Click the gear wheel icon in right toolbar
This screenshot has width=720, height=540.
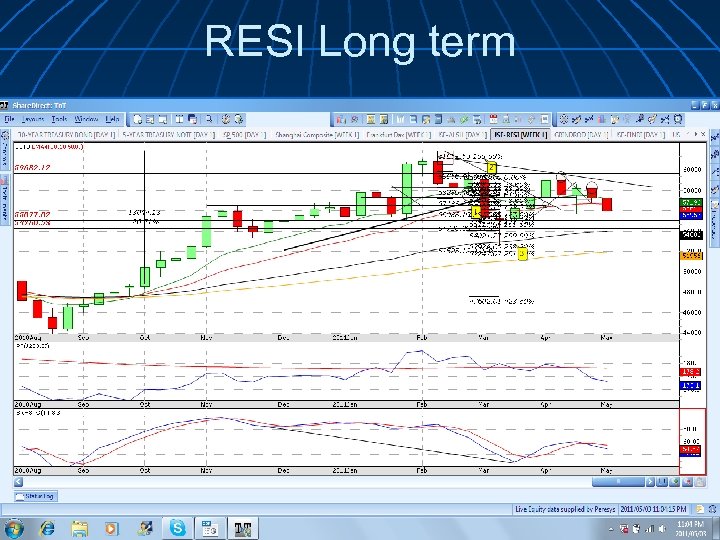point(563,119)
